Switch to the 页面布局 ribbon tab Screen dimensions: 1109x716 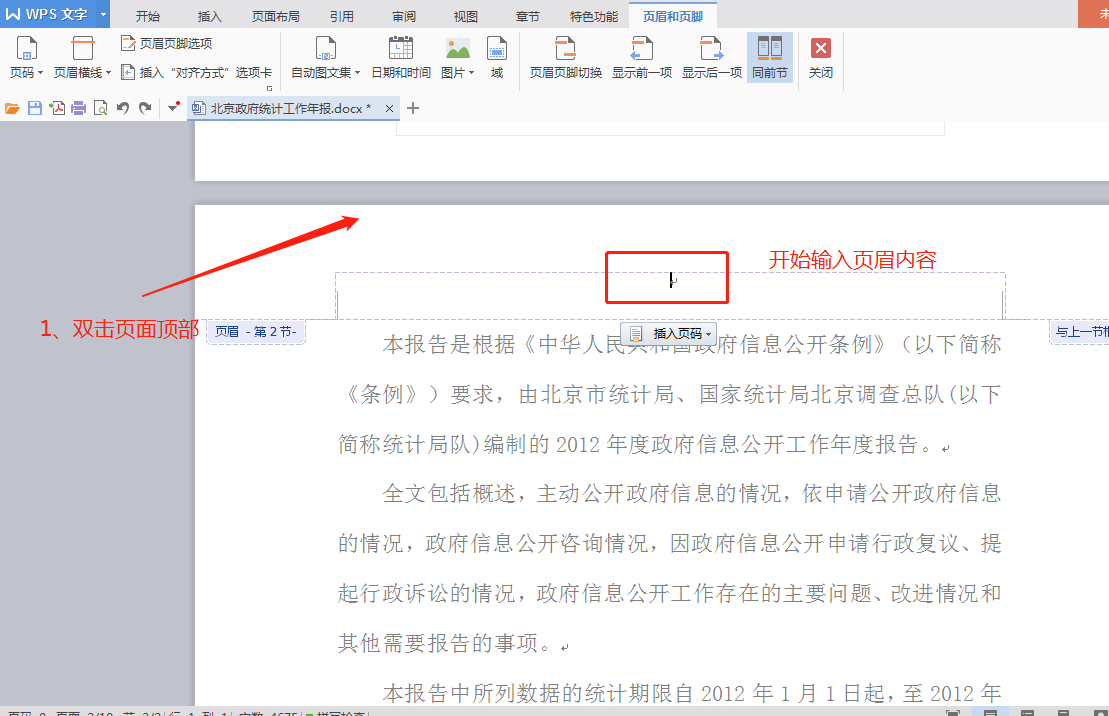click(276, 16)
